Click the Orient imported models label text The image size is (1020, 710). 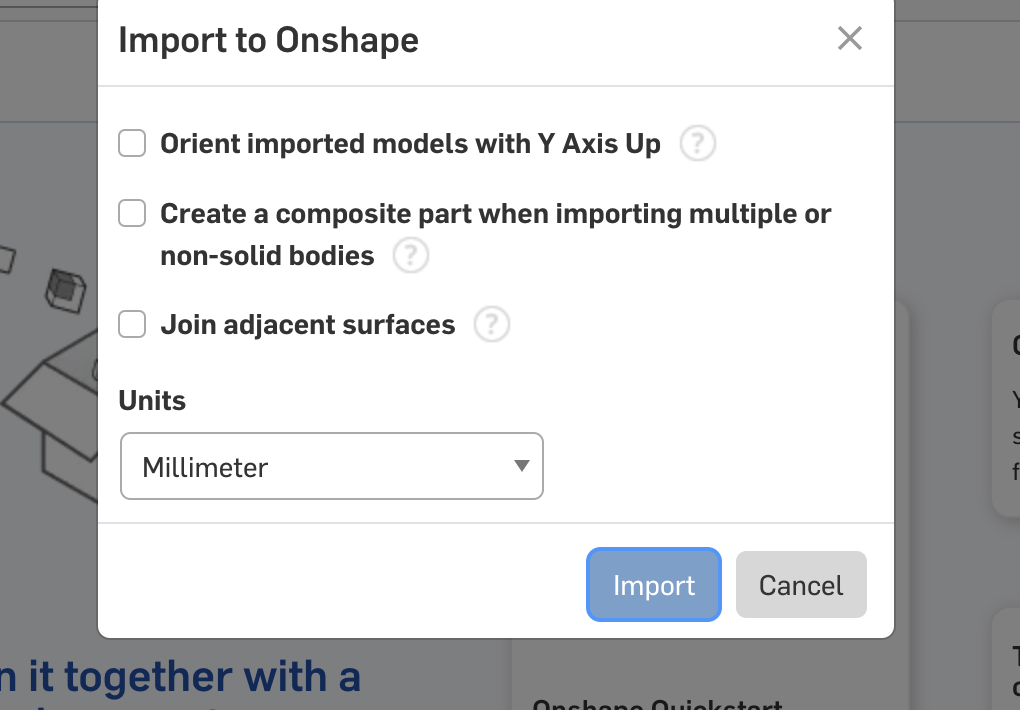pyautogui.click(x=410, y=144)
